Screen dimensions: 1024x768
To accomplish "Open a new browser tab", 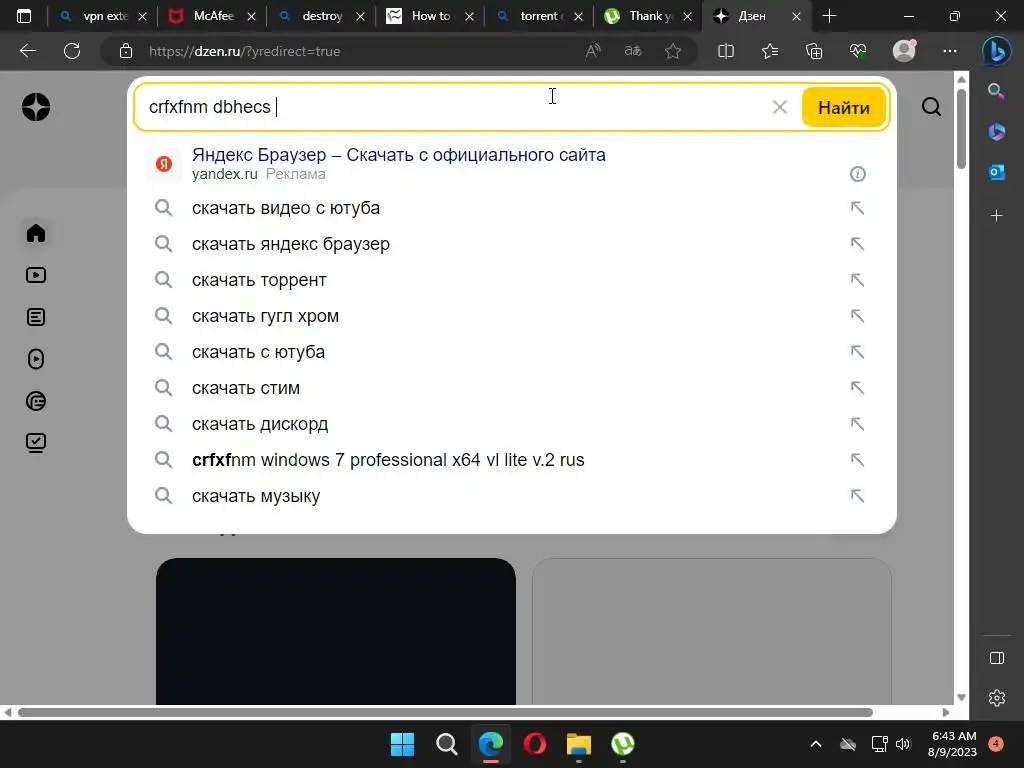I will [829, 16].
